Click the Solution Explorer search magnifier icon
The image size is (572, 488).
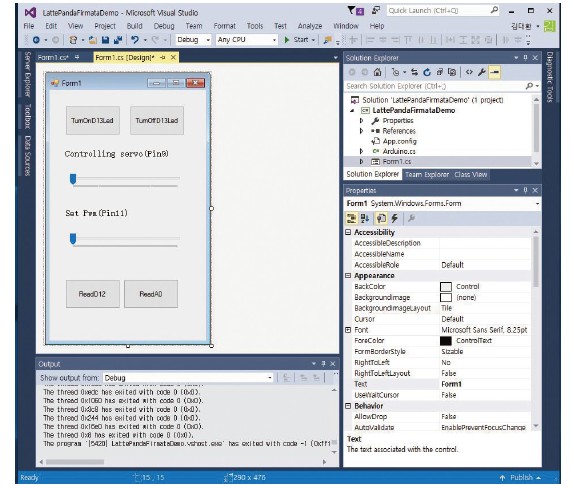coord(529,86)
